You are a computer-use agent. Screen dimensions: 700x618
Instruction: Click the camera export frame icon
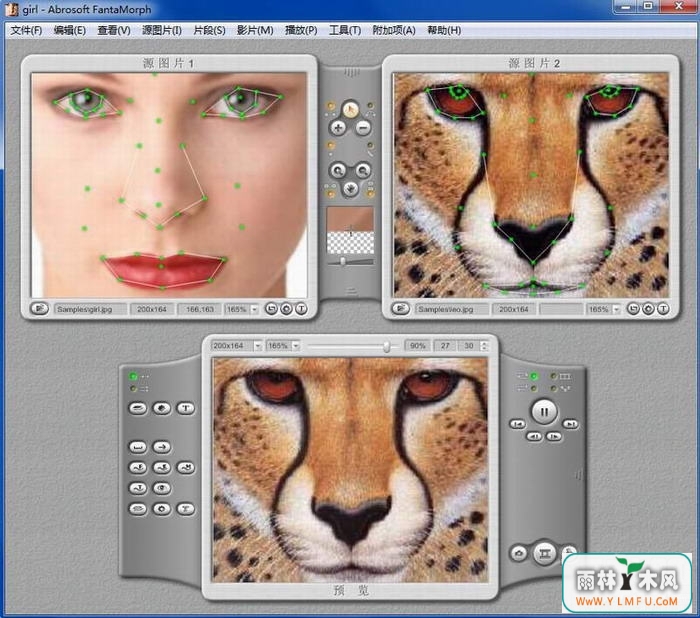pos(519,553)
